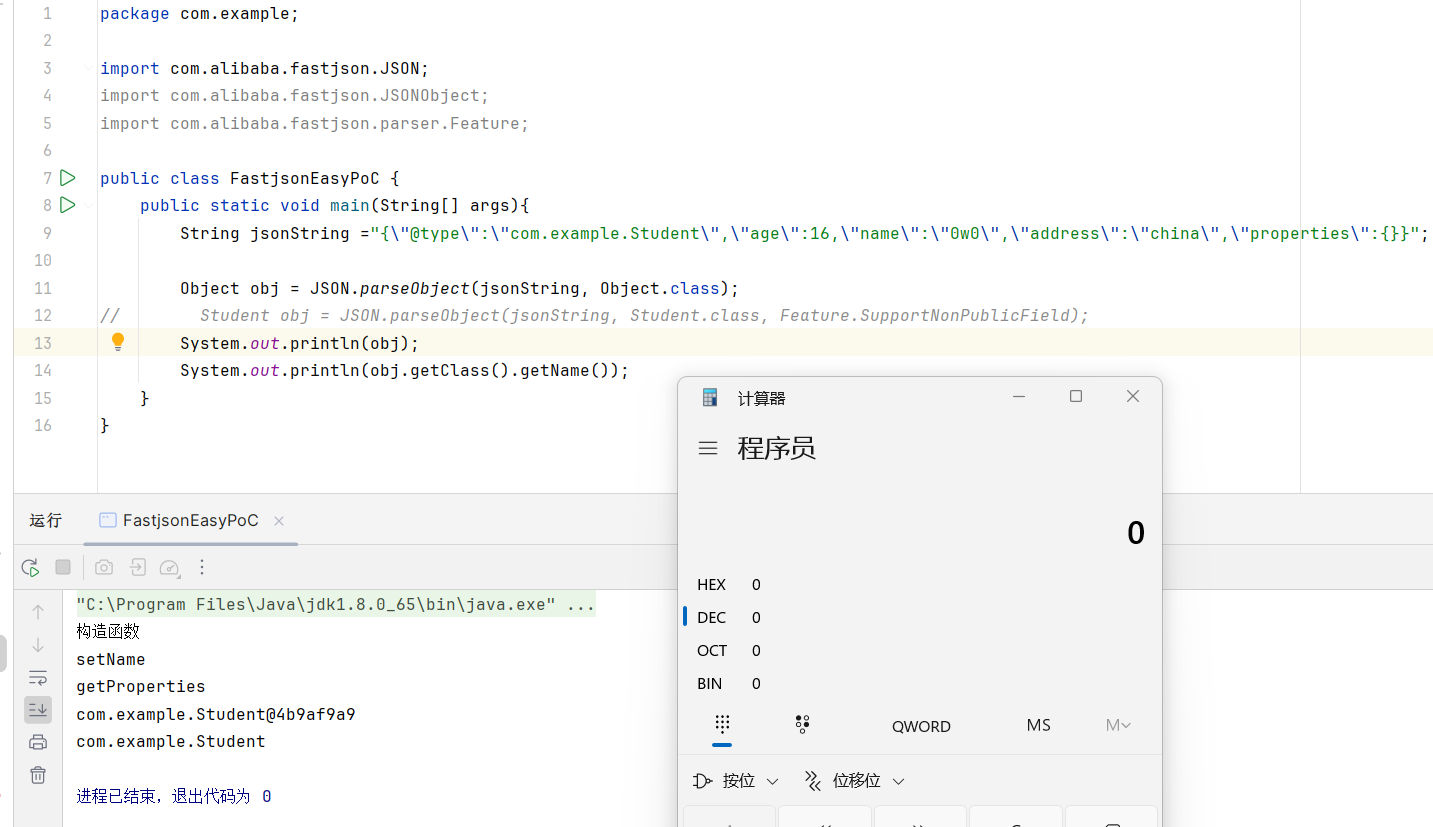Expand the 按位 bitwise dropdown

pyautogui.click(x=735, y=781)
